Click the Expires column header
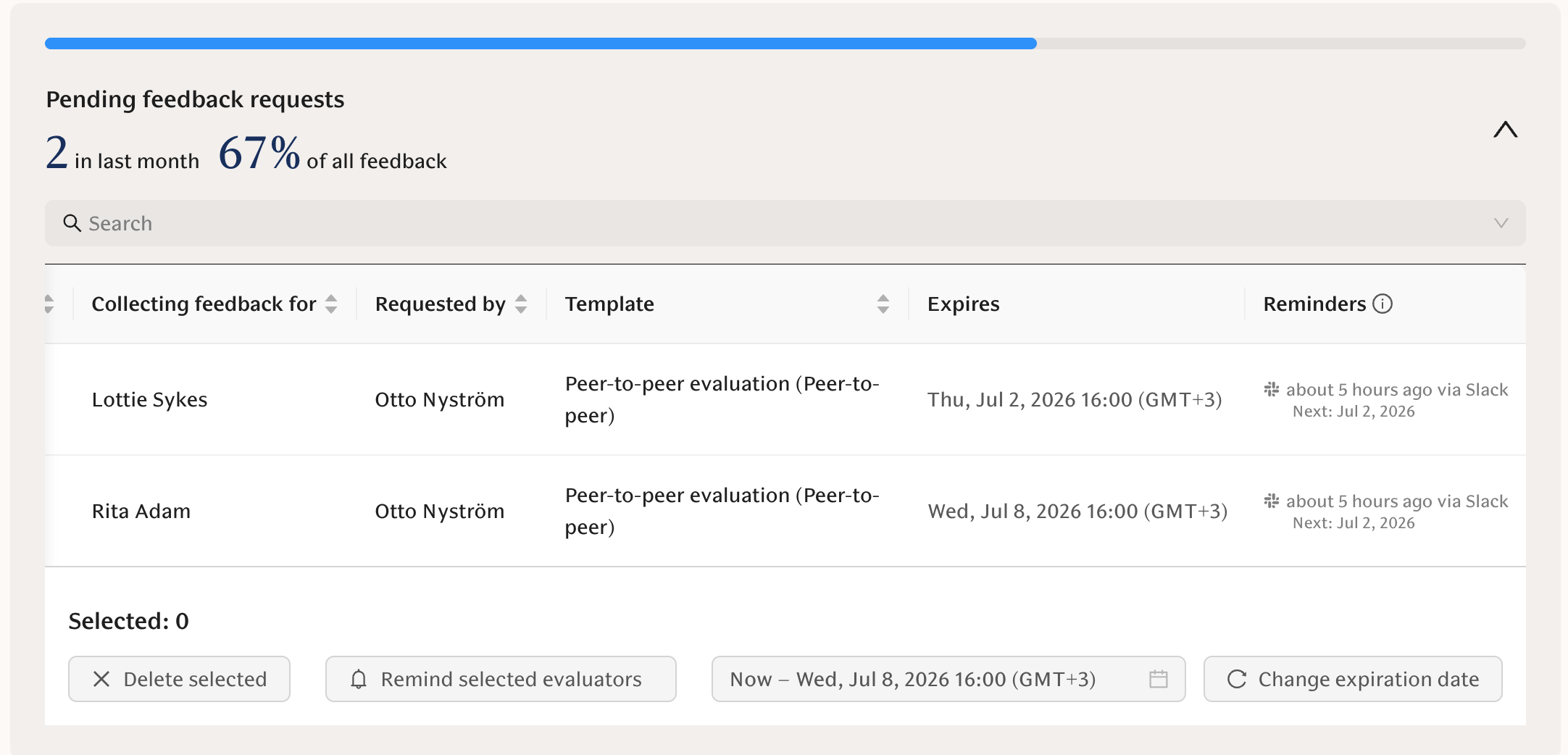This screenshot has height=755, width=1568. (x=963, y=304)
